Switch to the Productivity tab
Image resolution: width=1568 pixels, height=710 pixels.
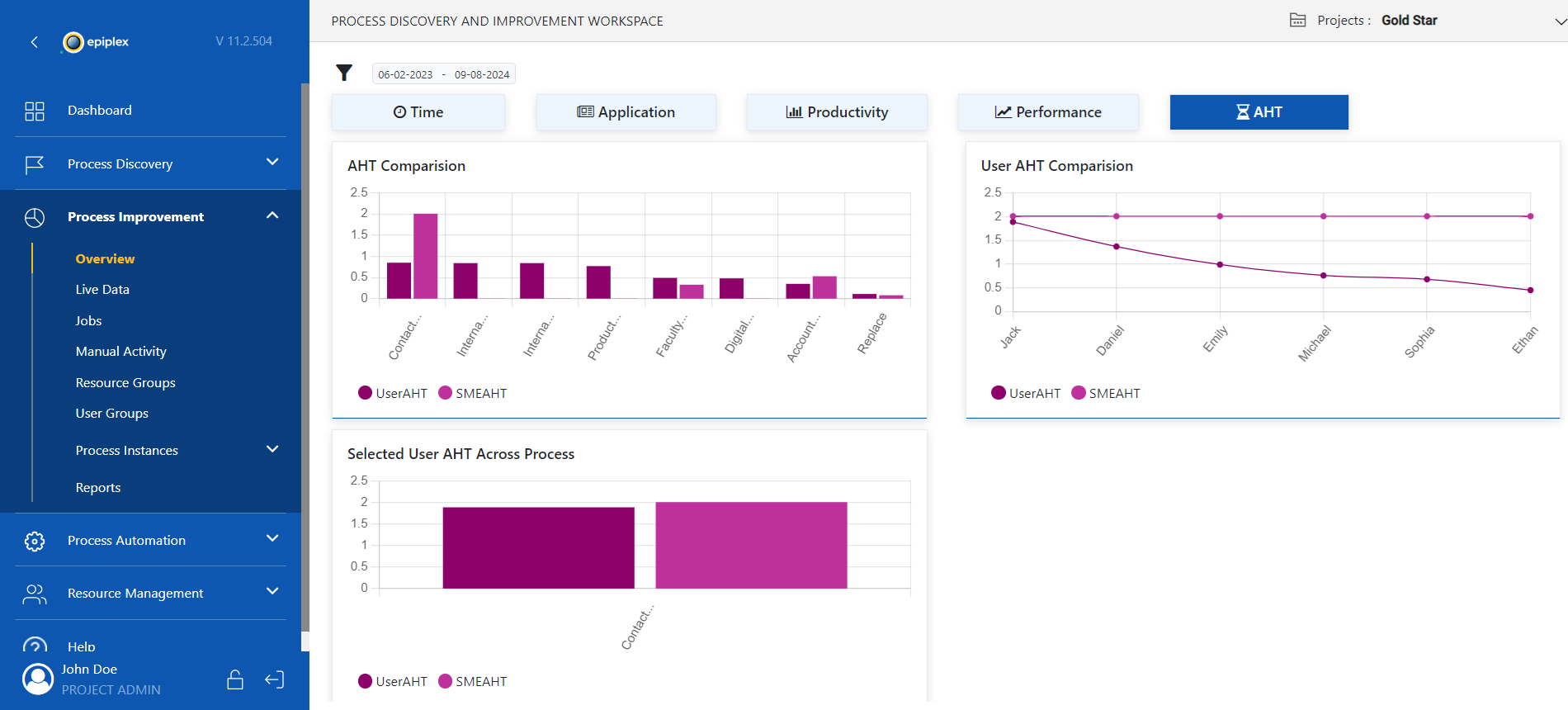pyautogui.click(x=837, y=112)
